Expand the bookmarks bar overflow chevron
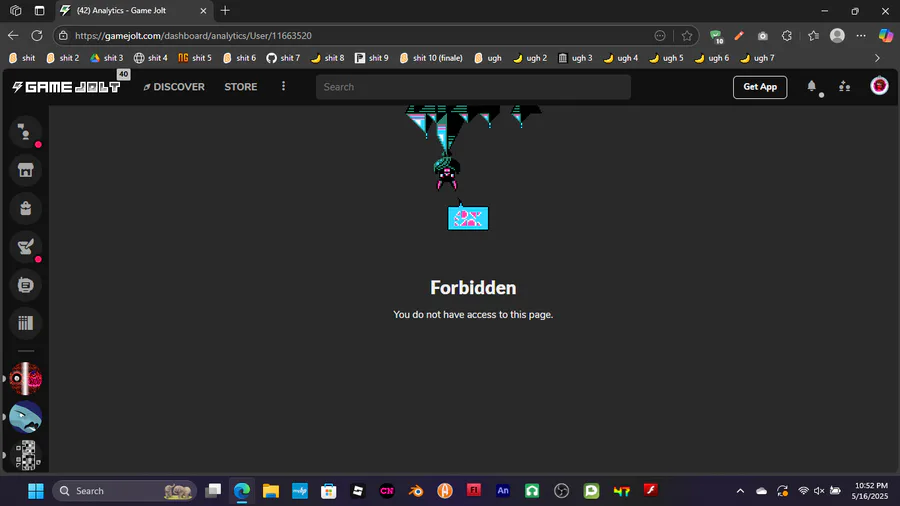Viewport: 900px width, 506px height. click(877, 58)
